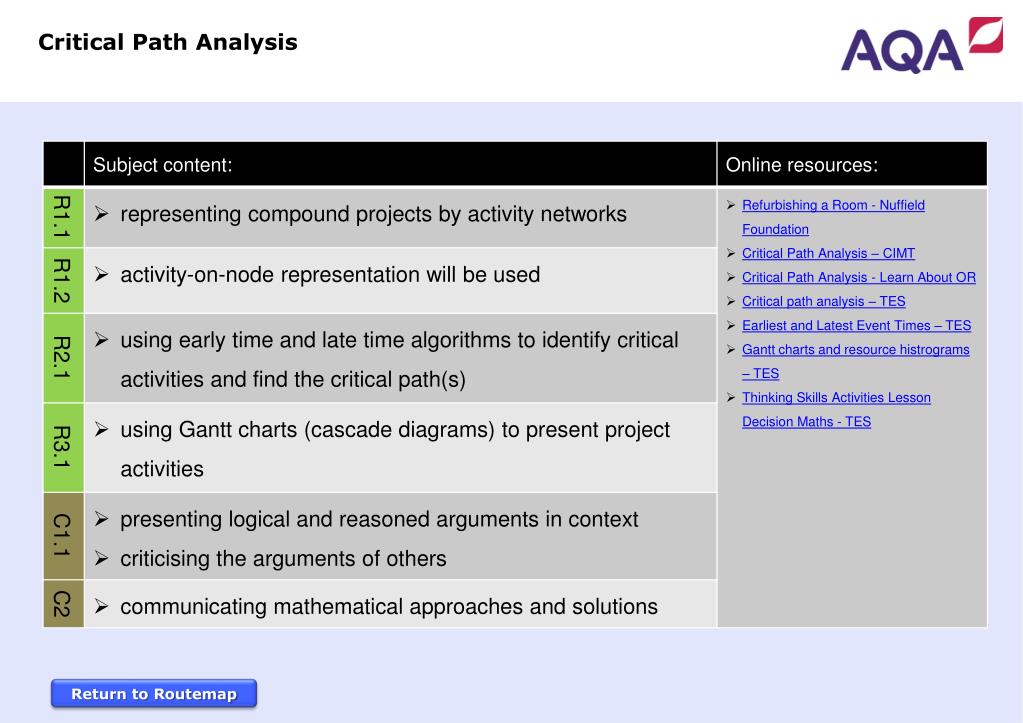Select the R1.1 row label cell
Viewport: 1023px width, 723px height.
63,217
